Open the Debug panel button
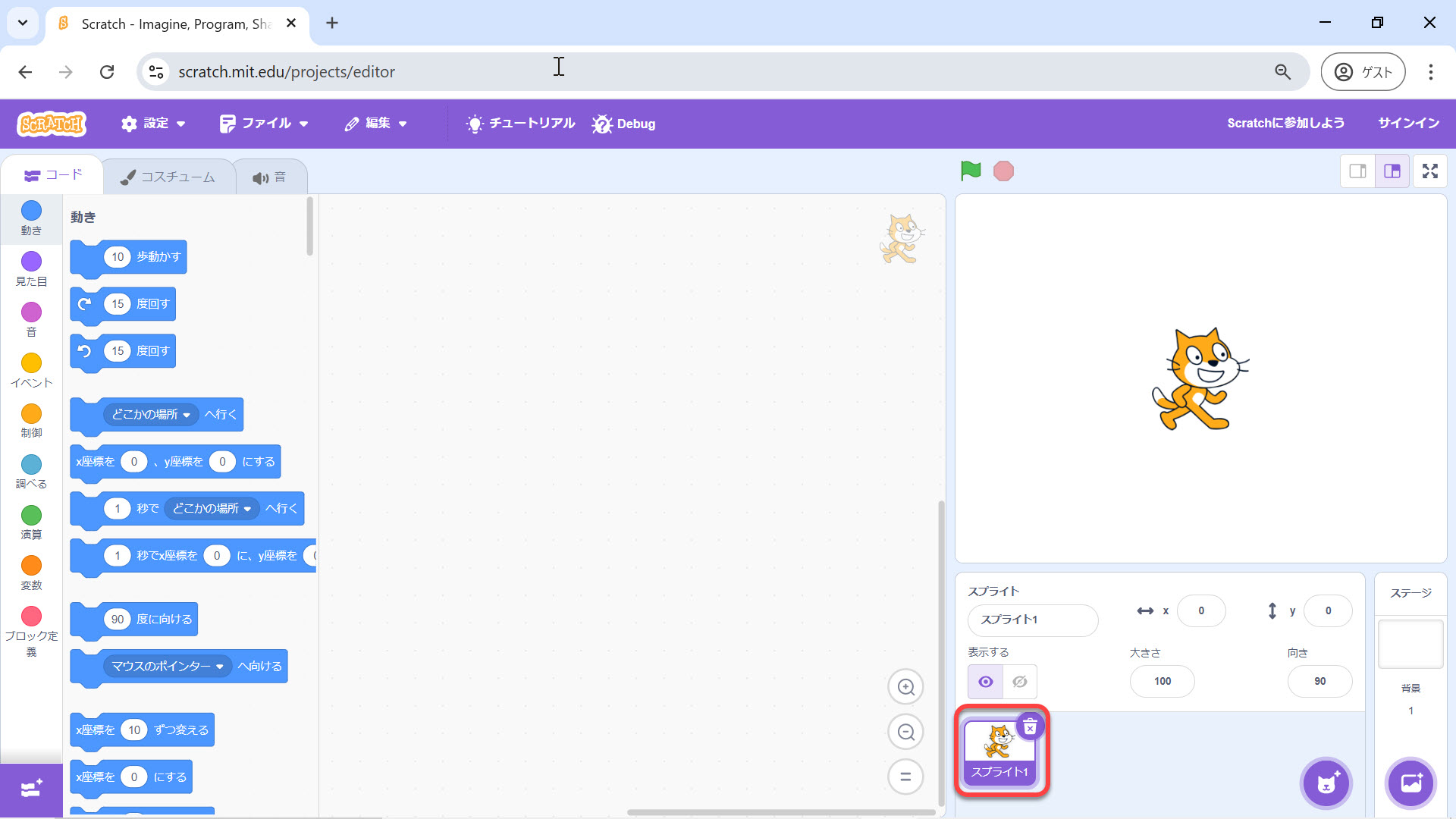The height and width of the screenshot is (819, 1456). click(x=623, y=124)
